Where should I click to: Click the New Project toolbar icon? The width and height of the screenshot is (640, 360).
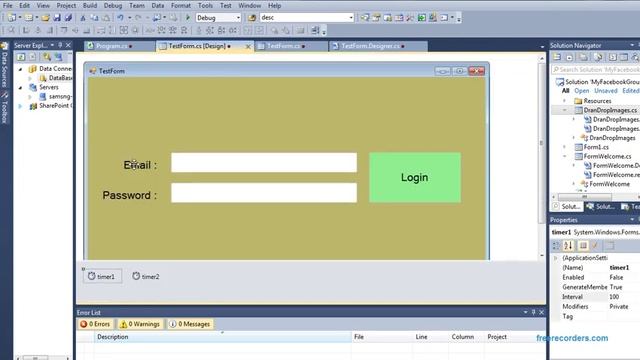click(x=12, y=18)
